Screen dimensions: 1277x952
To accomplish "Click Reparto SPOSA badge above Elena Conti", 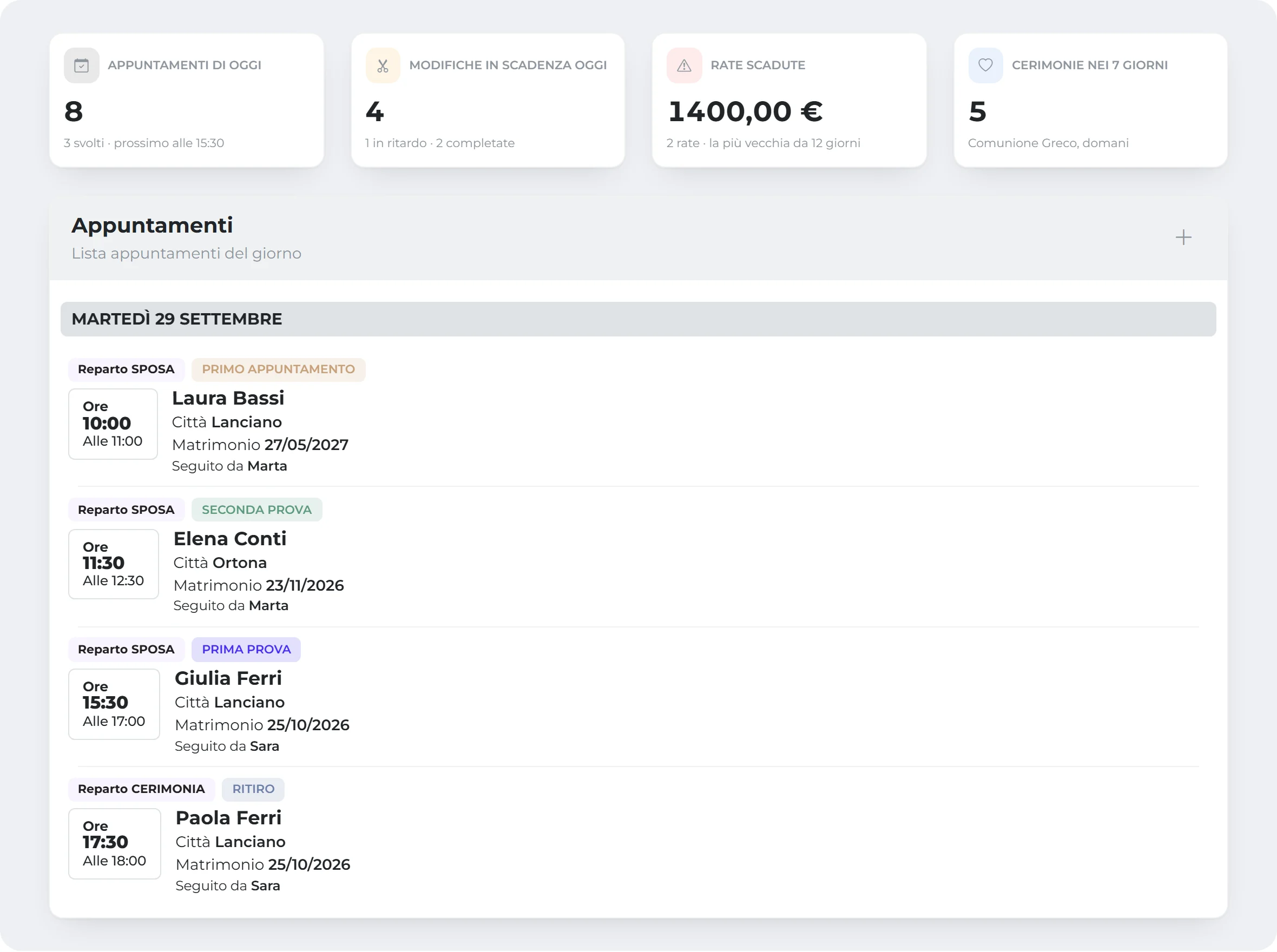I will (x=126, y=510).
